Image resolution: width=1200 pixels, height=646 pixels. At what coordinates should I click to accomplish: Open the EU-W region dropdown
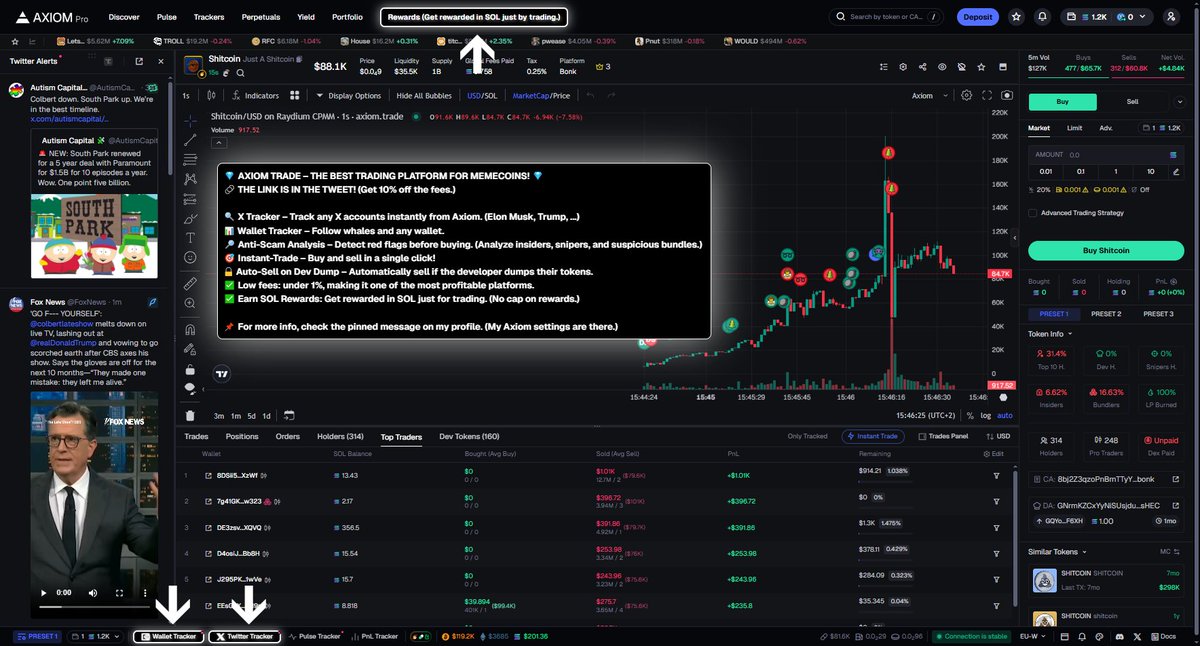tap(1032, 636)
